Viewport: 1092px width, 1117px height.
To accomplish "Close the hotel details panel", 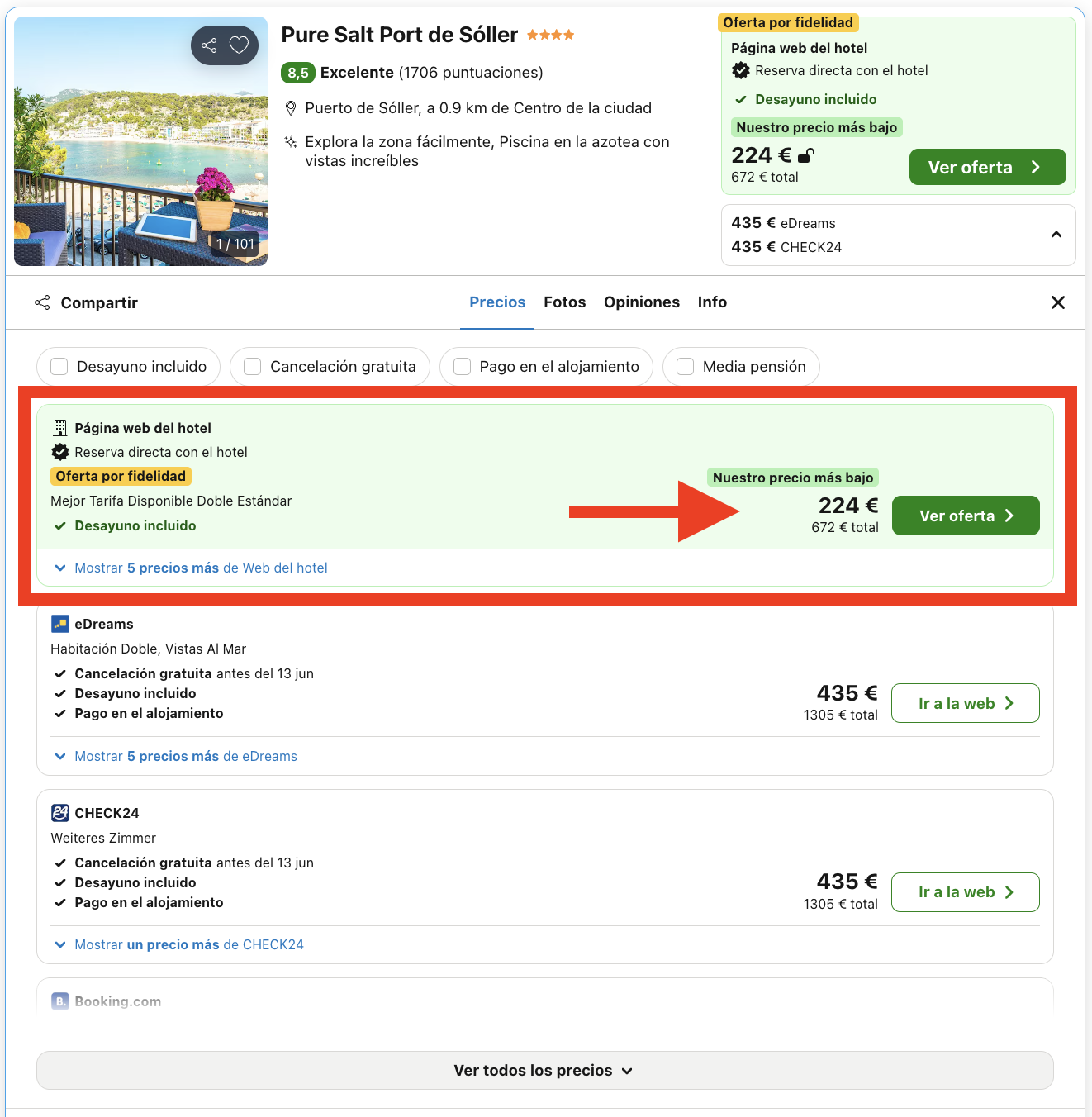I will [x=1057, y=302].
